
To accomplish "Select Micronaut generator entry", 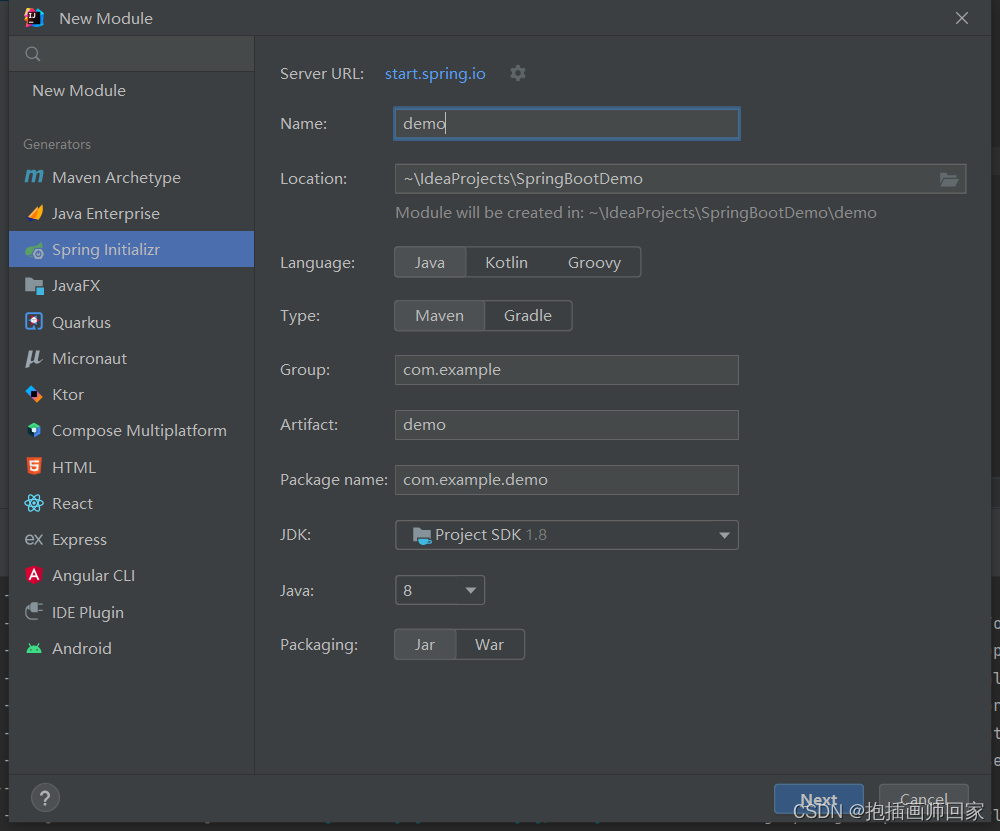I will click(131, 358).
